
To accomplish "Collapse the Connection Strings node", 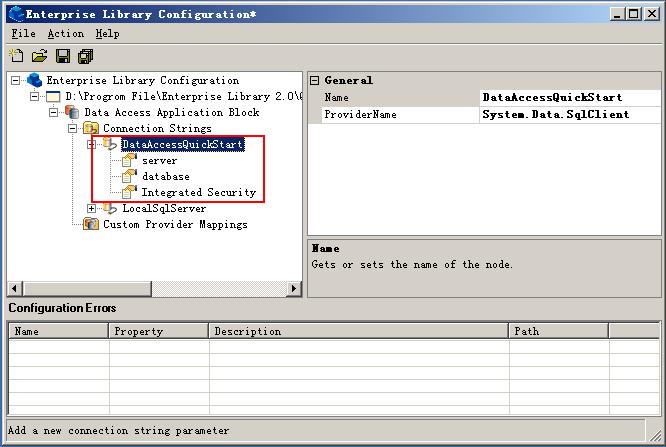I will coord(73,128).
